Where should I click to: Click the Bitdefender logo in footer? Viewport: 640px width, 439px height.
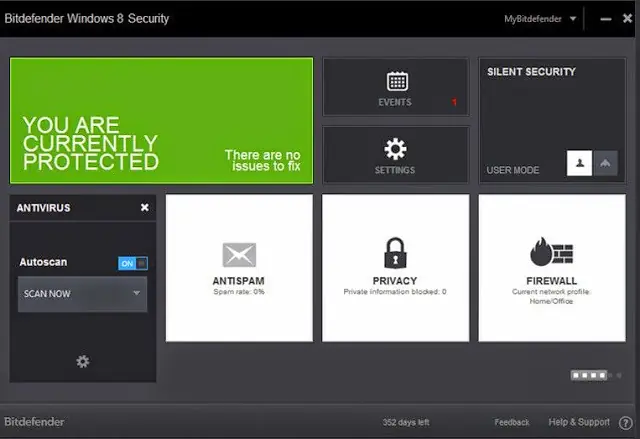[x=34, y=422]
